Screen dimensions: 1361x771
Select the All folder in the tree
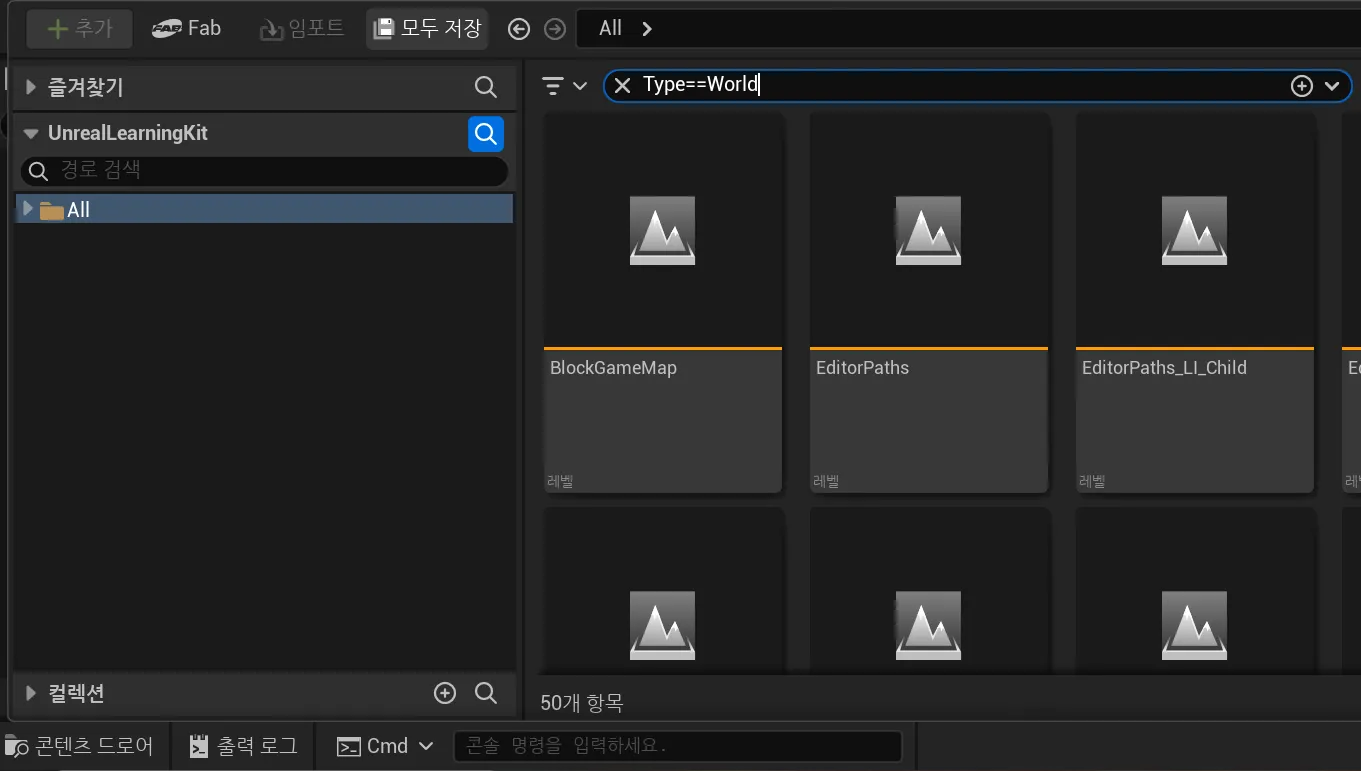tap(265, 209)
